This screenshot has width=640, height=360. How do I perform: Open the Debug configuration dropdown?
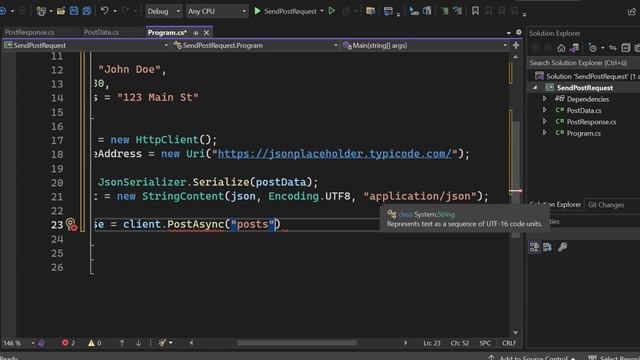click(164, 11)
